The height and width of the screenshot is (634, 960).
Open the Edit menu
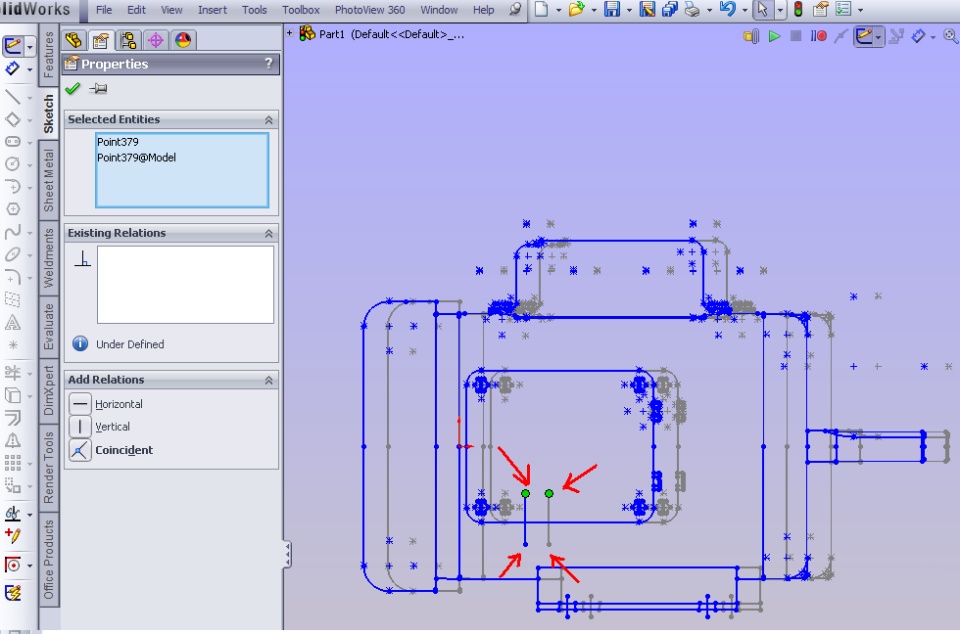136,10
